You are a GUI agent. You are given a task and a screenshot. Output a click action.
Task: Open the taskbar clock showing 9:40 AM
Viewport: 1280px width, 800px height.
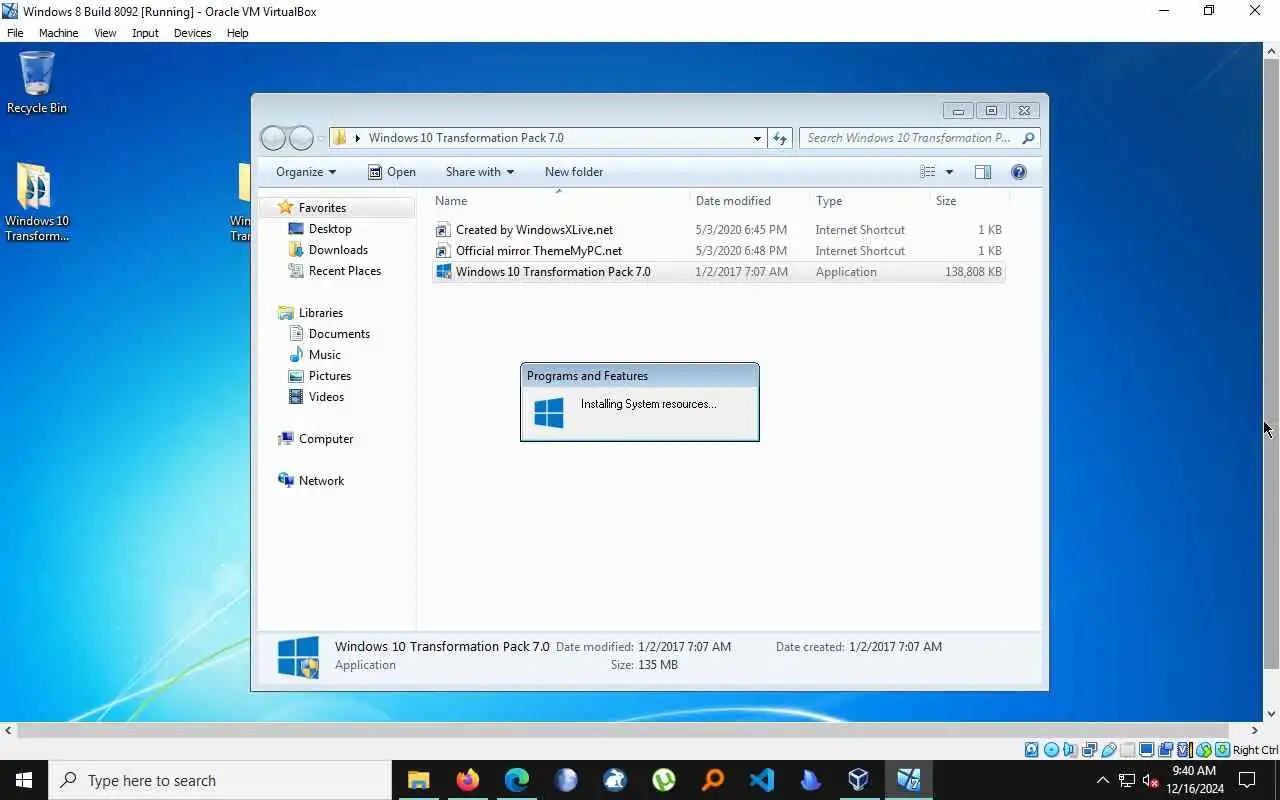click(x=1194, y=780)
